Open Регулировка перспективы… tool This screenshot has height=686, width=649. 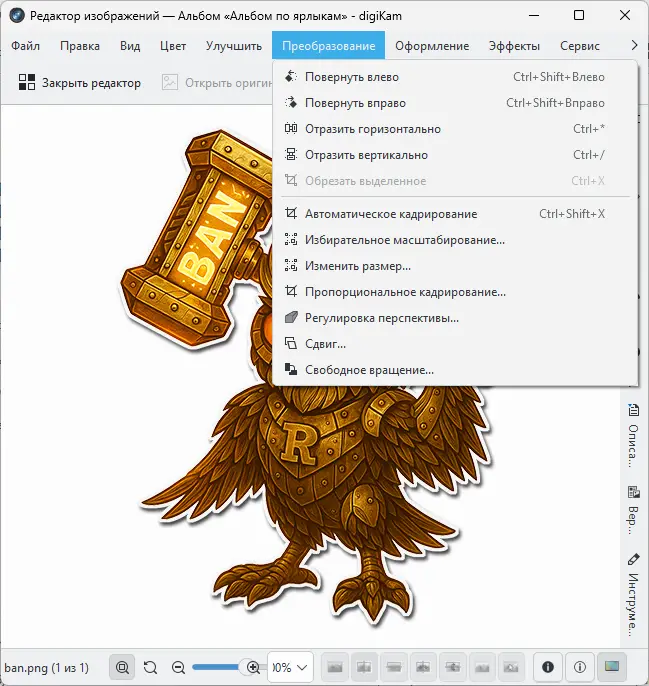click(x=455, y=318)
